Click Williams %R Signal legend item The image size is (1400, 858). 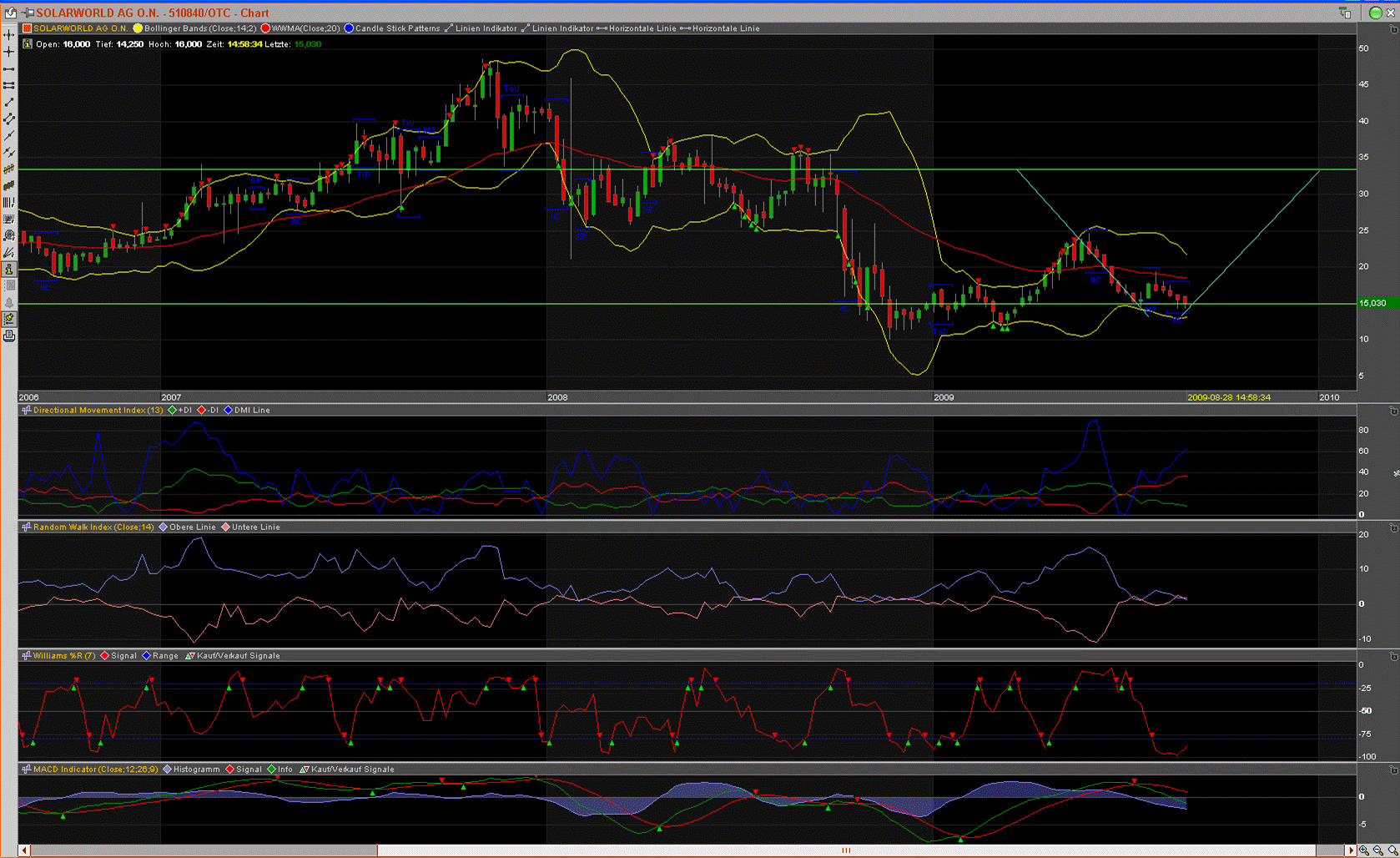pos(118,656)
